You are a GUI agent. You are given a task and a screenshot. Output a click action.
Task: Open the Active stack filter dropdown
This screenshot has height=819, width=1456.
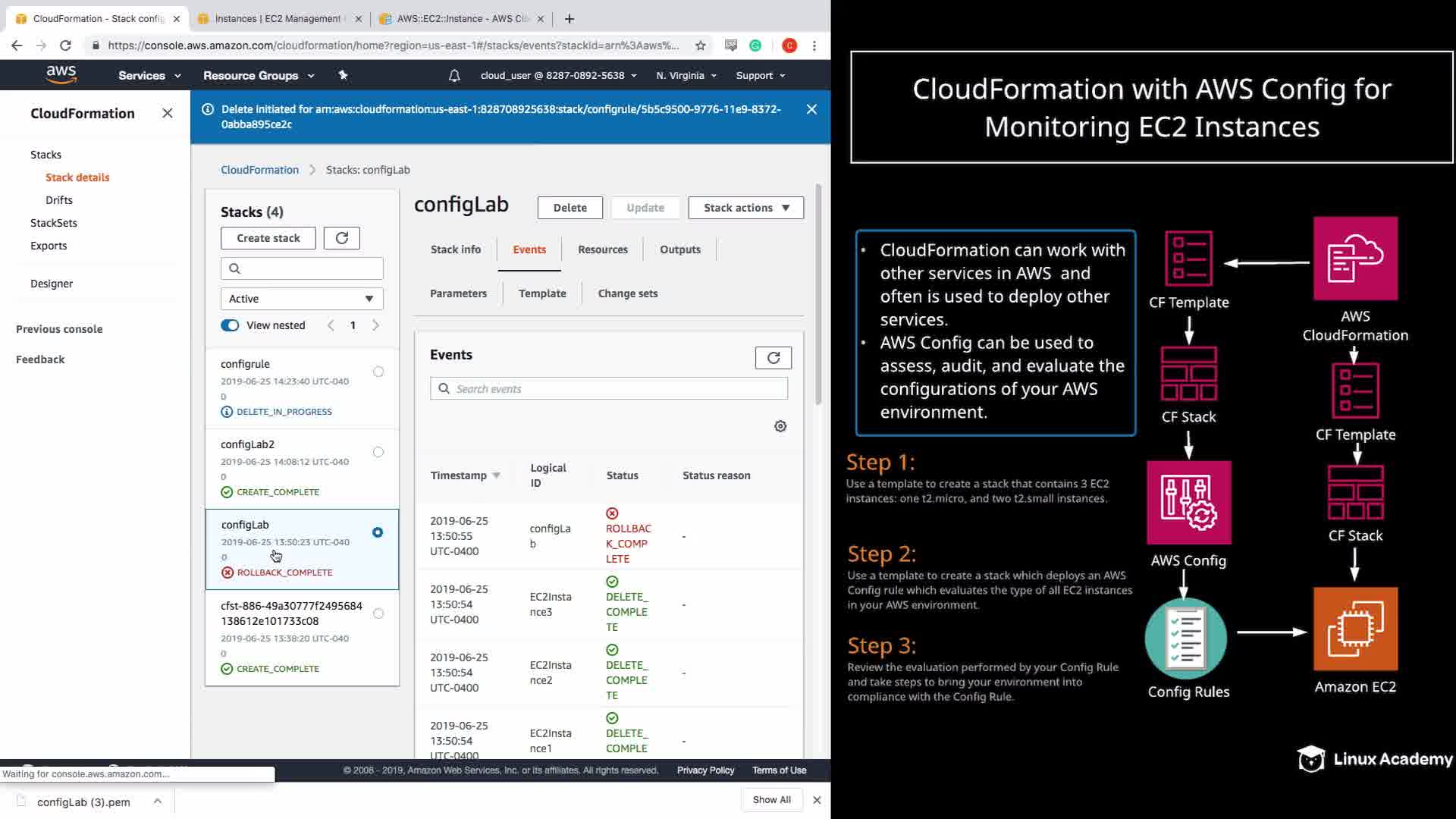[302, 299]
